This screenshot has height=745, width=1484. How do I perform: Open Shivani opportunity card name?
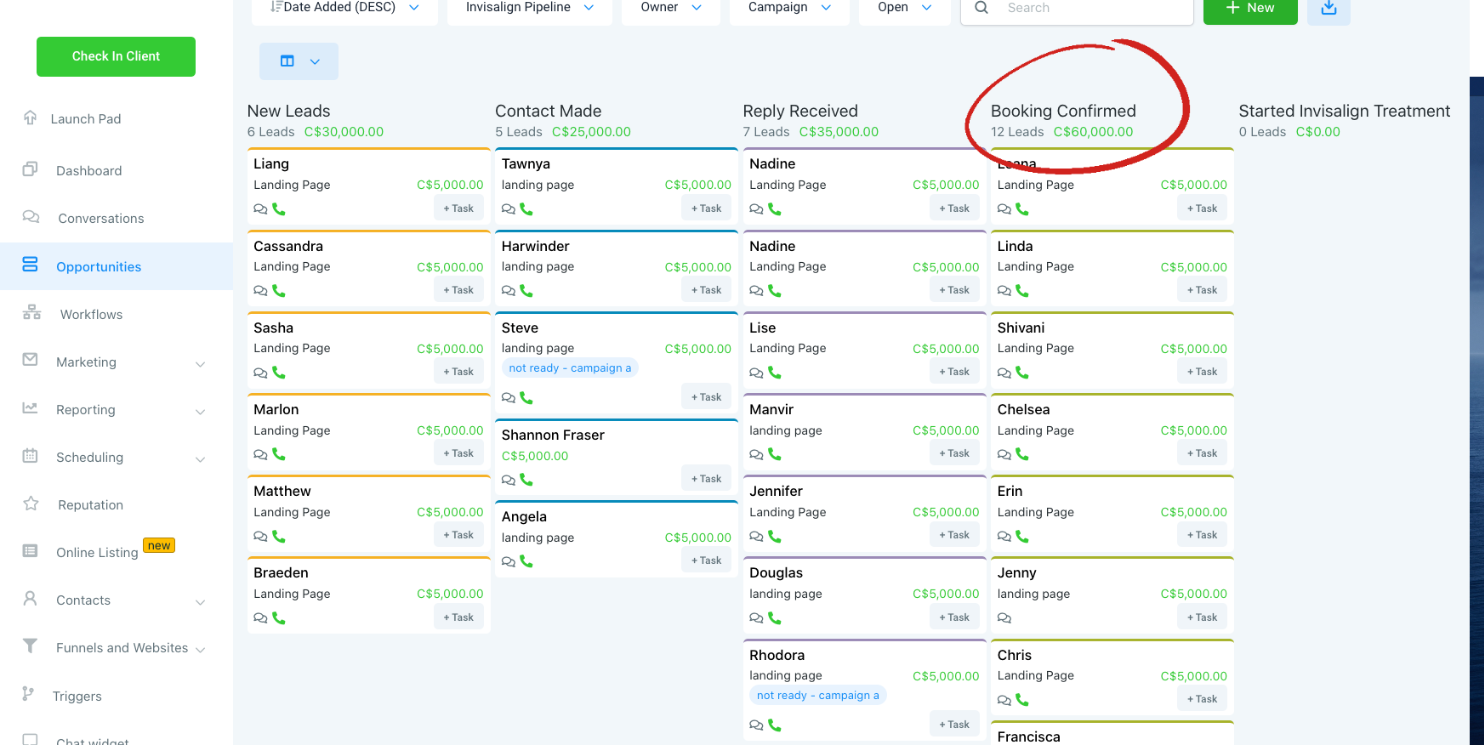pos(1021,328)
